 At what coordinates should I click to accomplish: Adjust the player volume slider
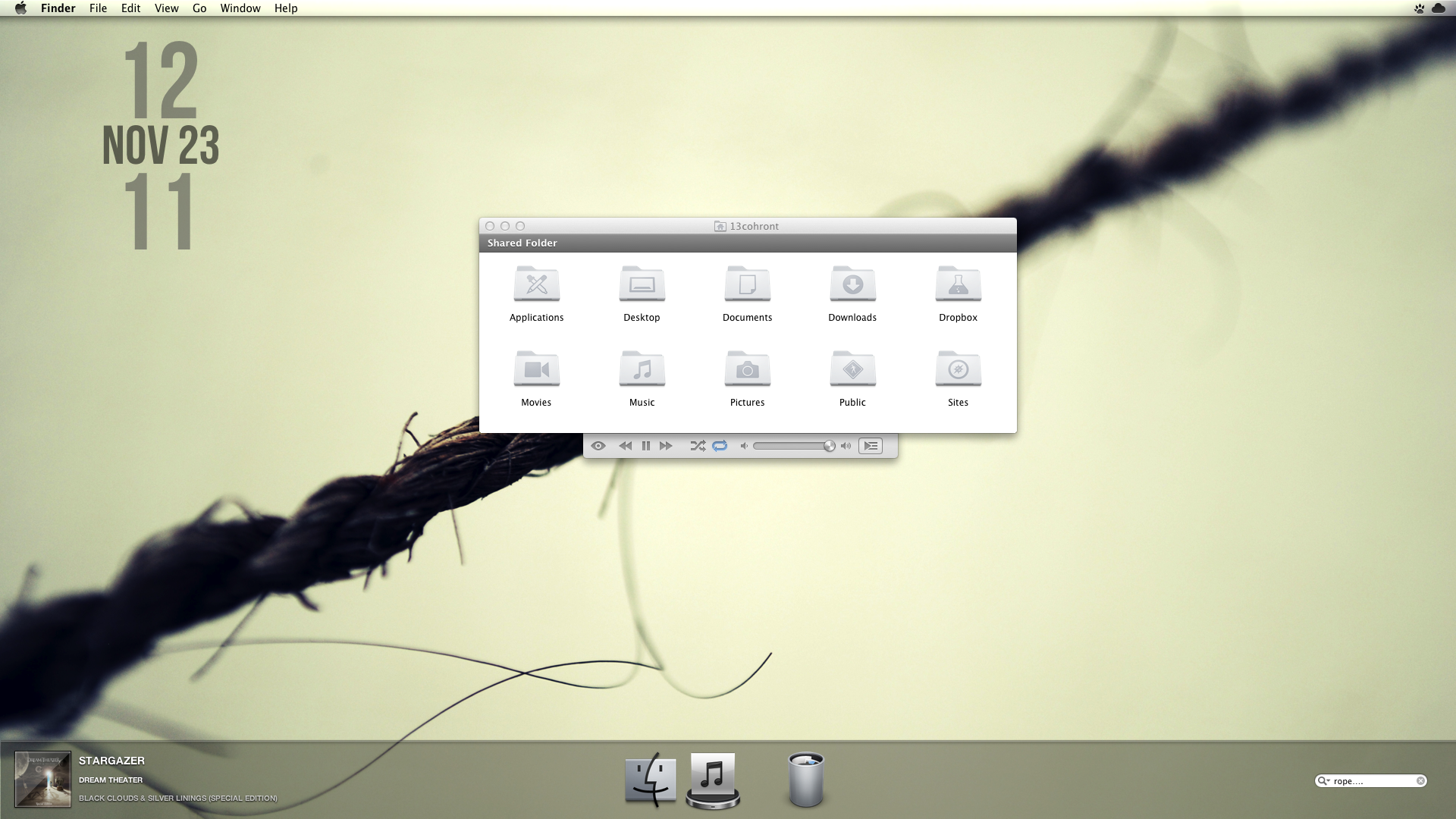point(793,446)
